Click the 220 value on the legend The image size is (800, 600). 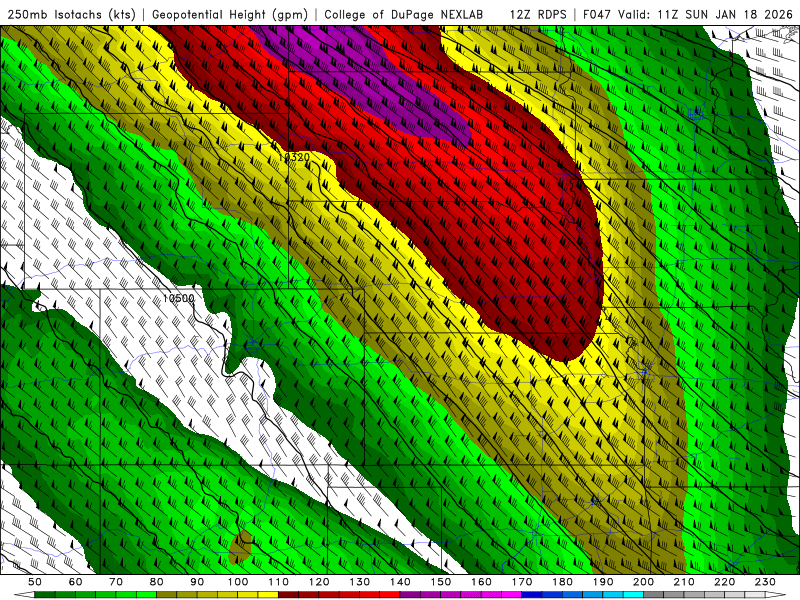click(724, 582)
